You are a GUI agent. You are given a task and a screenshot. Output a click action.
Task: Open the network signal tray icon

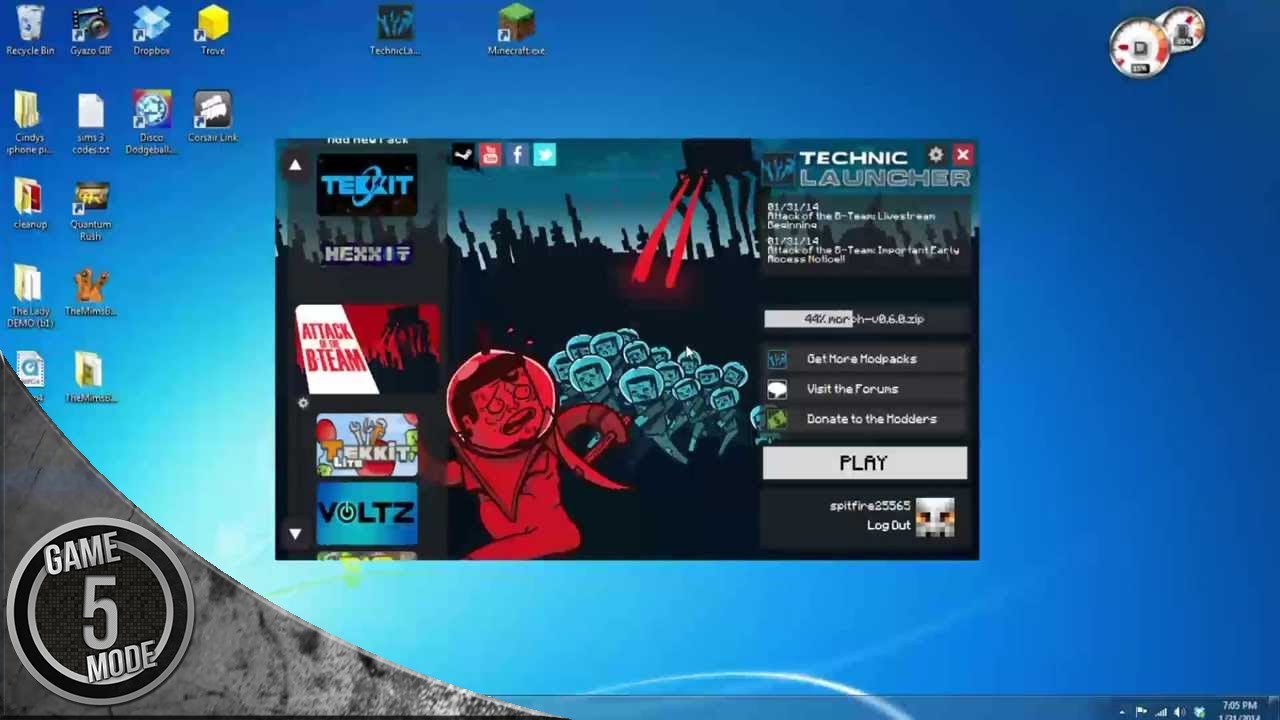click(x=1161, y=711)
